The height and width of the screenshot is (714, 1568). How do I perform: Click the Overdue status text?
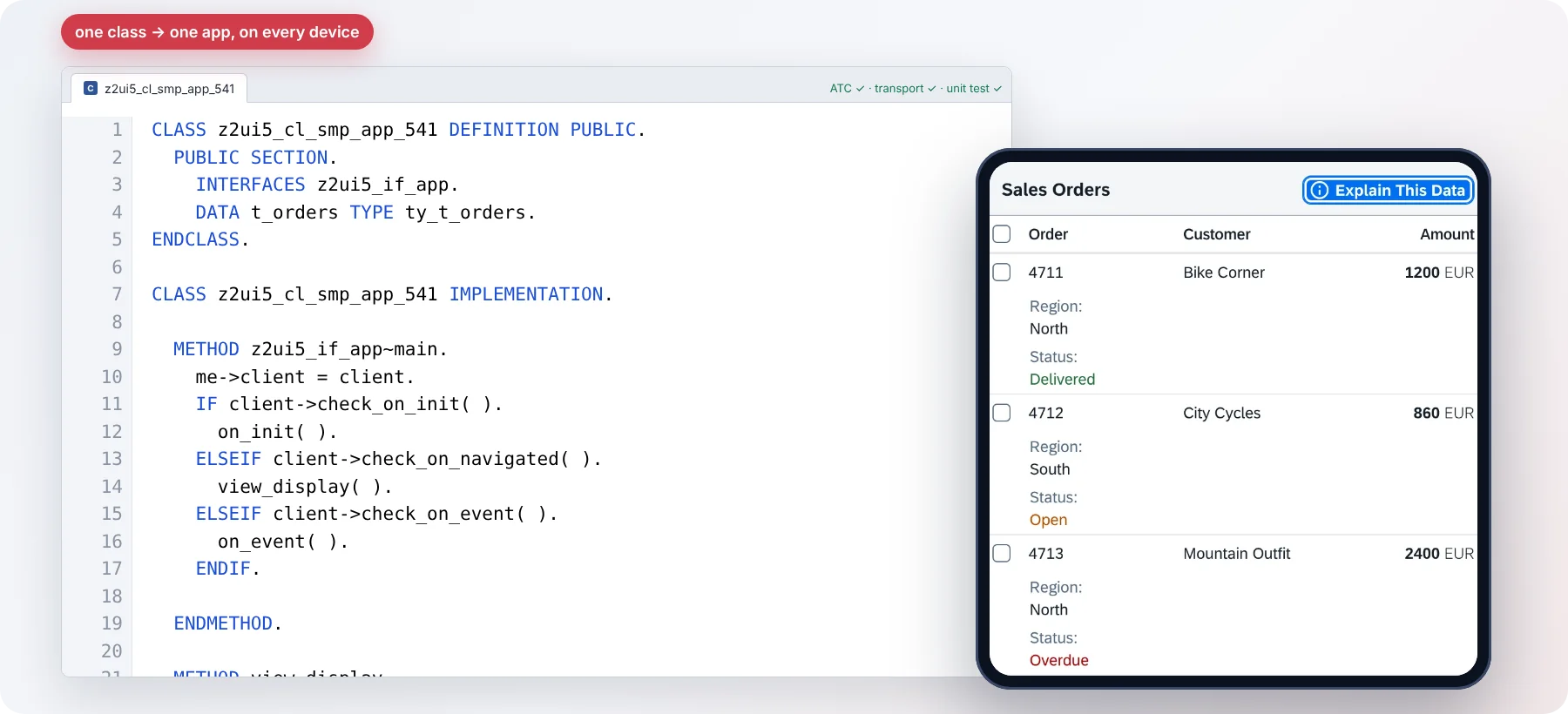(x=1059, y=660)
